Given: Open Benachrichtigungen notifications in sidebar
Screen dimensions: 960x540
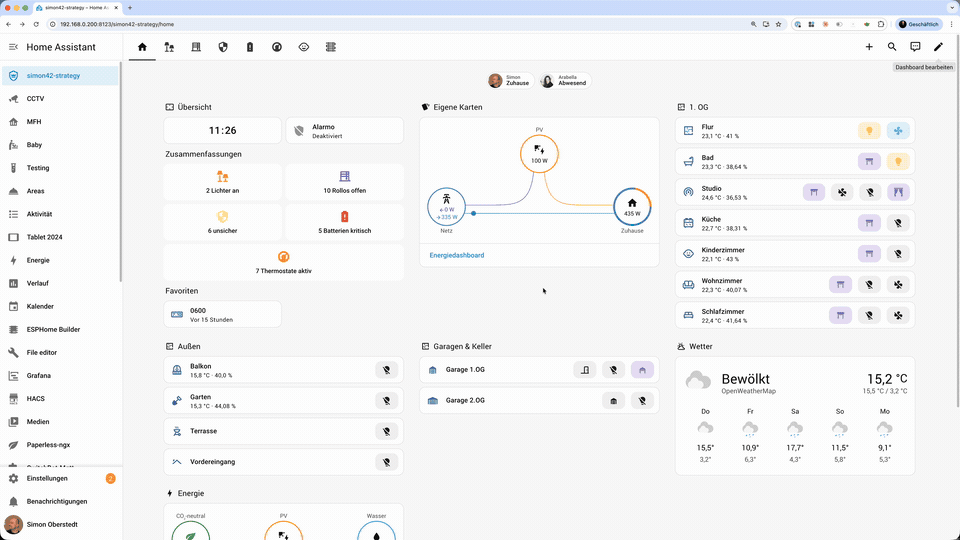Looking at the screenshot, I should coord(60,501).
